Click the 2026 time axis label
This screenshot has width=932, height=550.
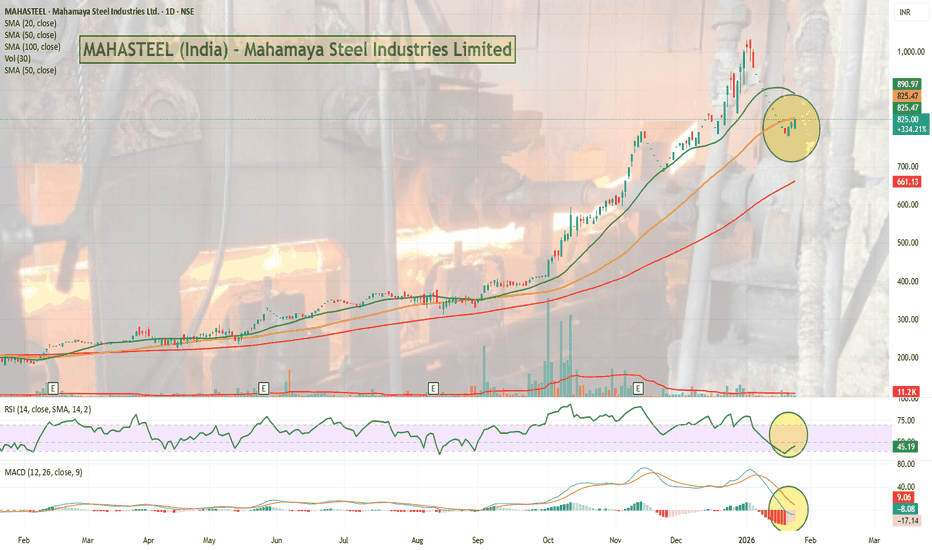(747, 540)
